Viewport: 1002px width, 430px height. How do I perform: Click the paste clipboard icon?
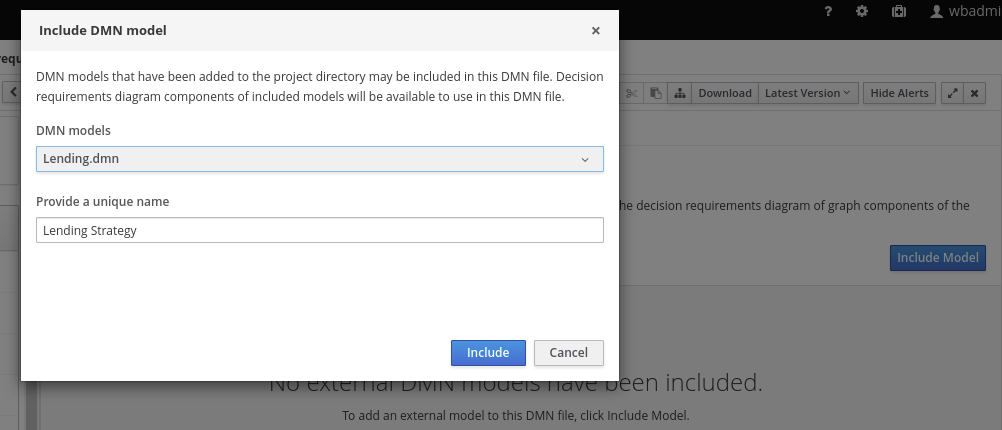[x=656, y=93]
